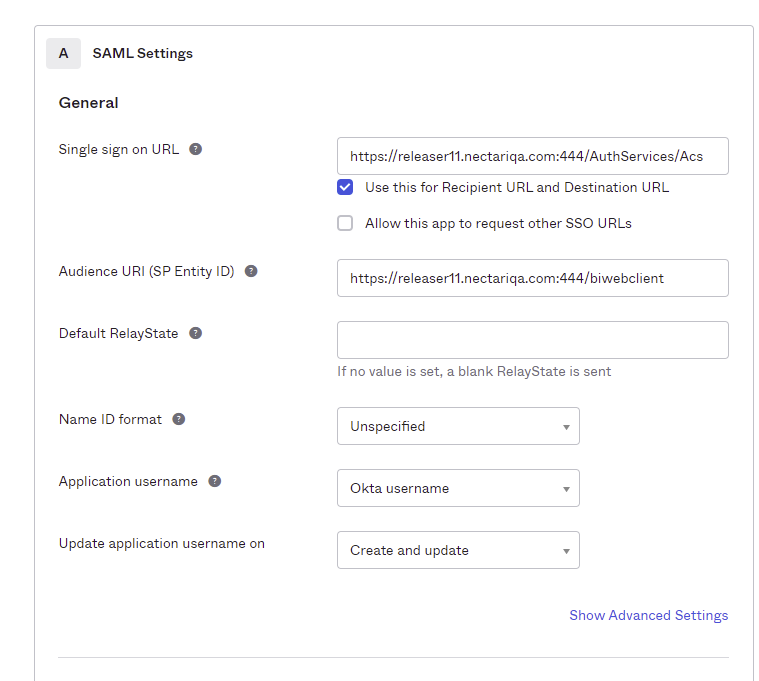Open the 'Update application username on' dropdown

coord(458,550)
